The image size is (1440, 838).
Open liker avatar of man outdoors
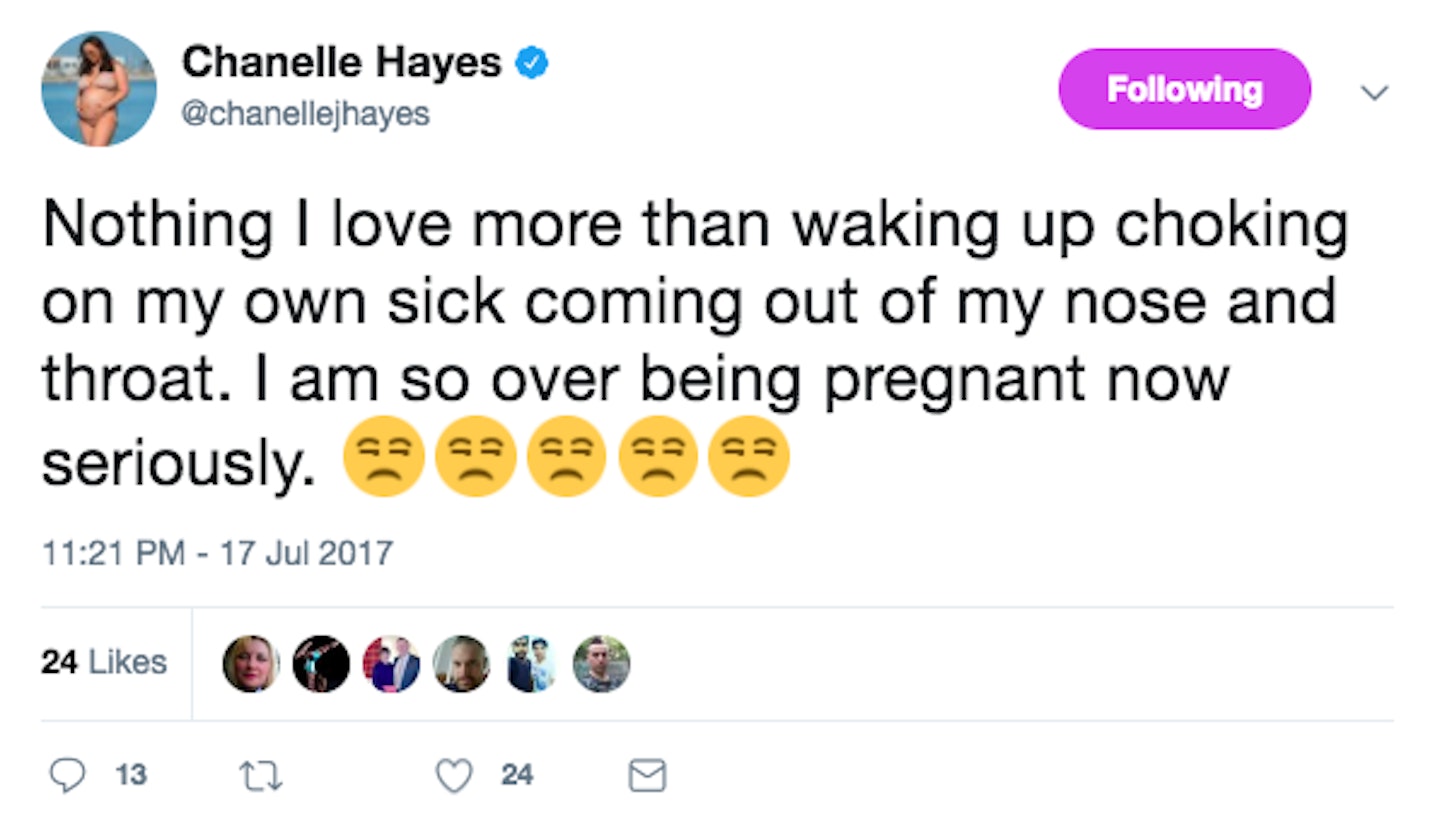pos(601,664)
